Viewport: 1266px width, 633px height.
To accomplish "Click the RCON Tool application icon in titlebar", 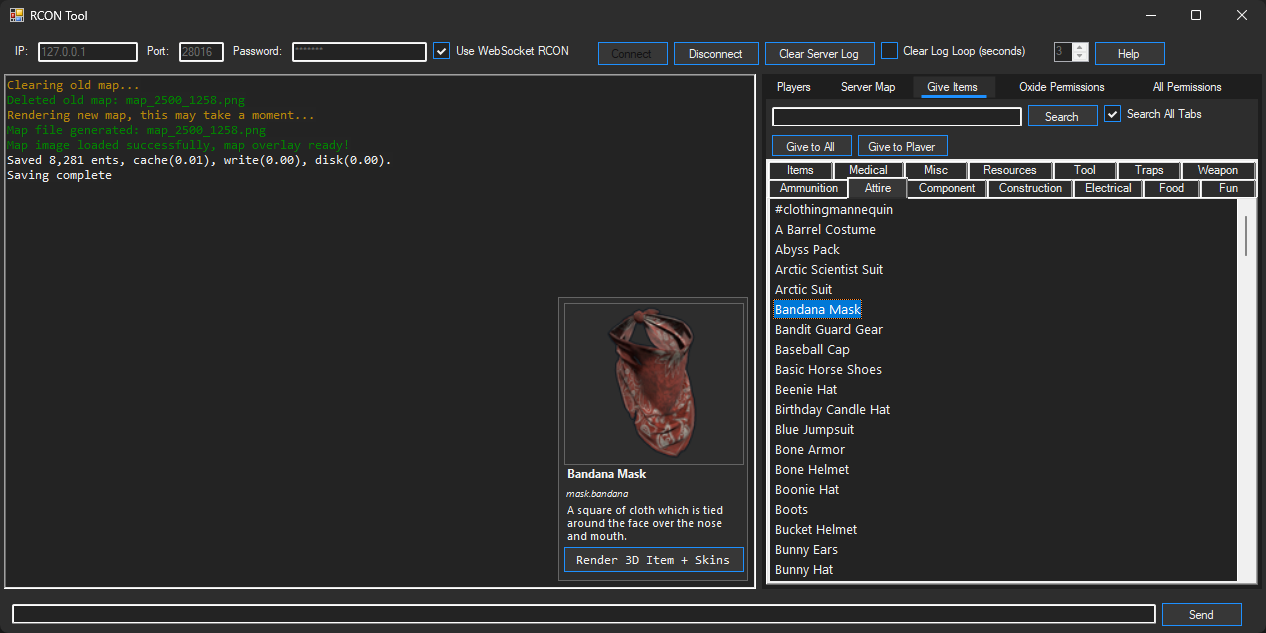I will pos(15,15).
